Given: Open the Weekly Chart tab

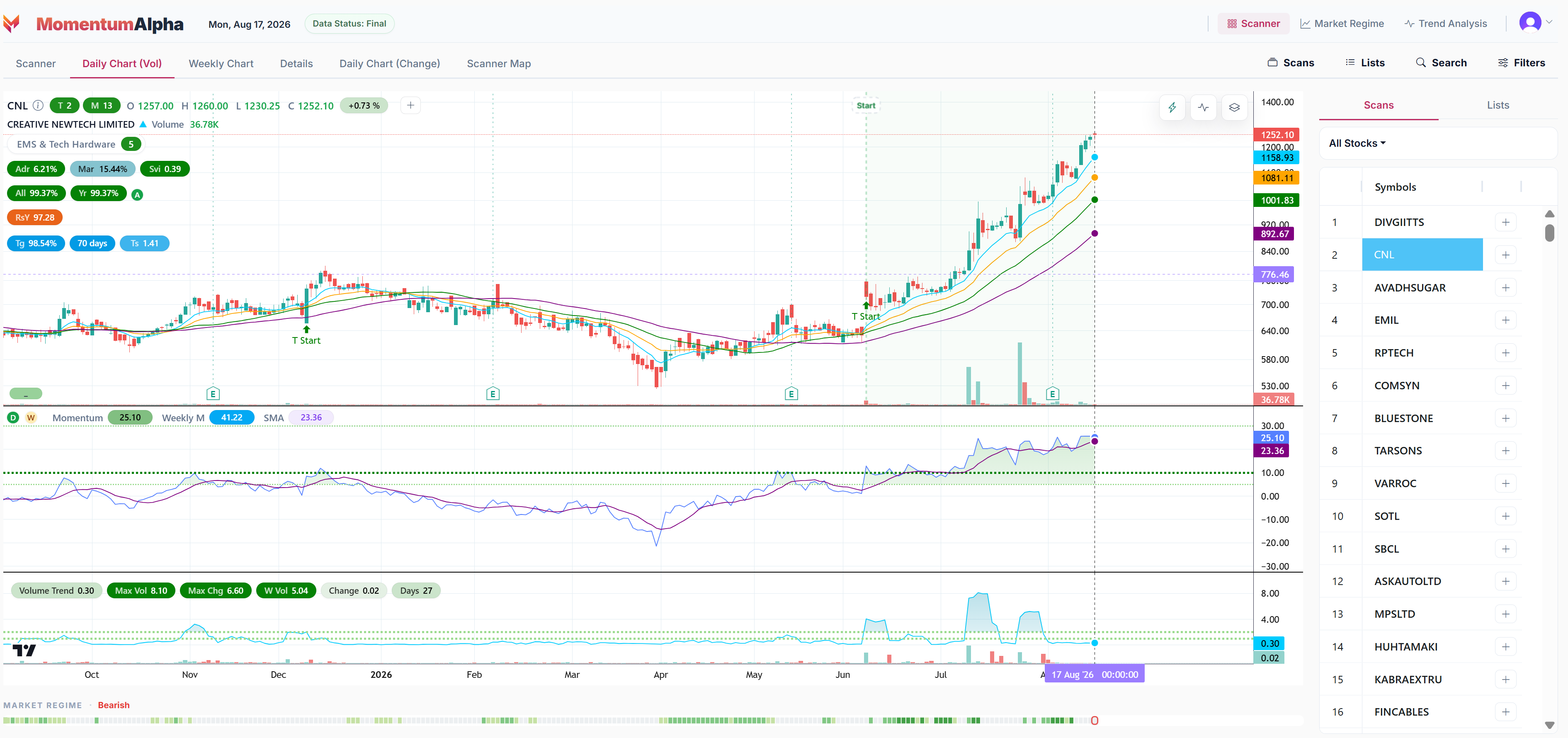Looking at the screenshot, I should pos(221,63).
